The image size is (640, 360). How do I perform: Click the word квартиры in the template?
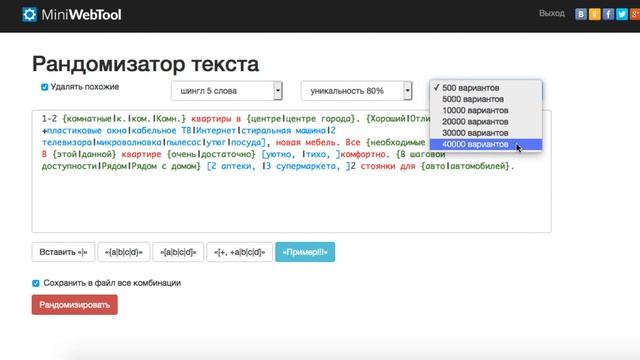click(211, 119)
